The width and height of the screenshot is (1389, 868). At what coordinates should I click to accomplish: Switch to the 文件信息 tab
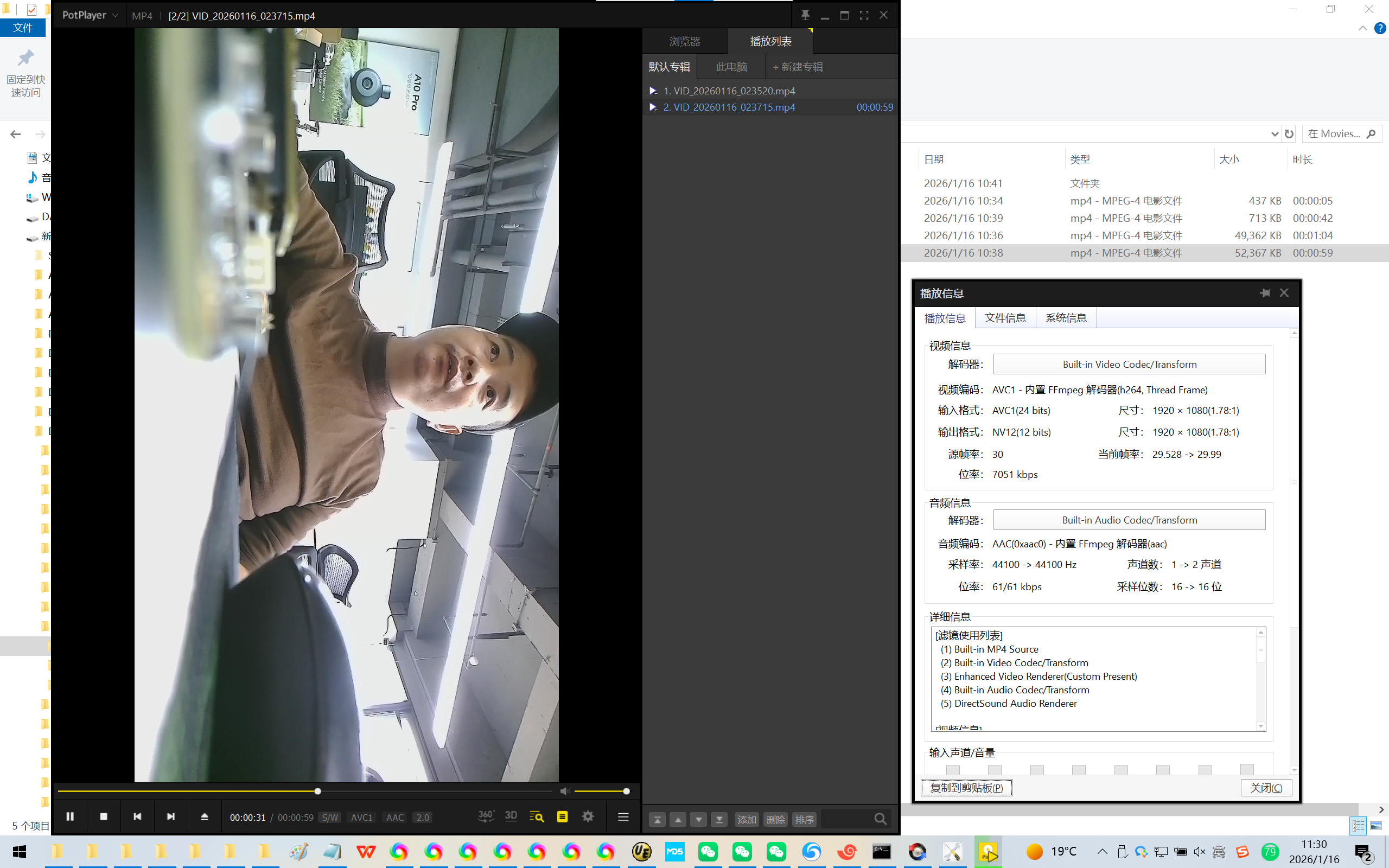pos(1005,318)
